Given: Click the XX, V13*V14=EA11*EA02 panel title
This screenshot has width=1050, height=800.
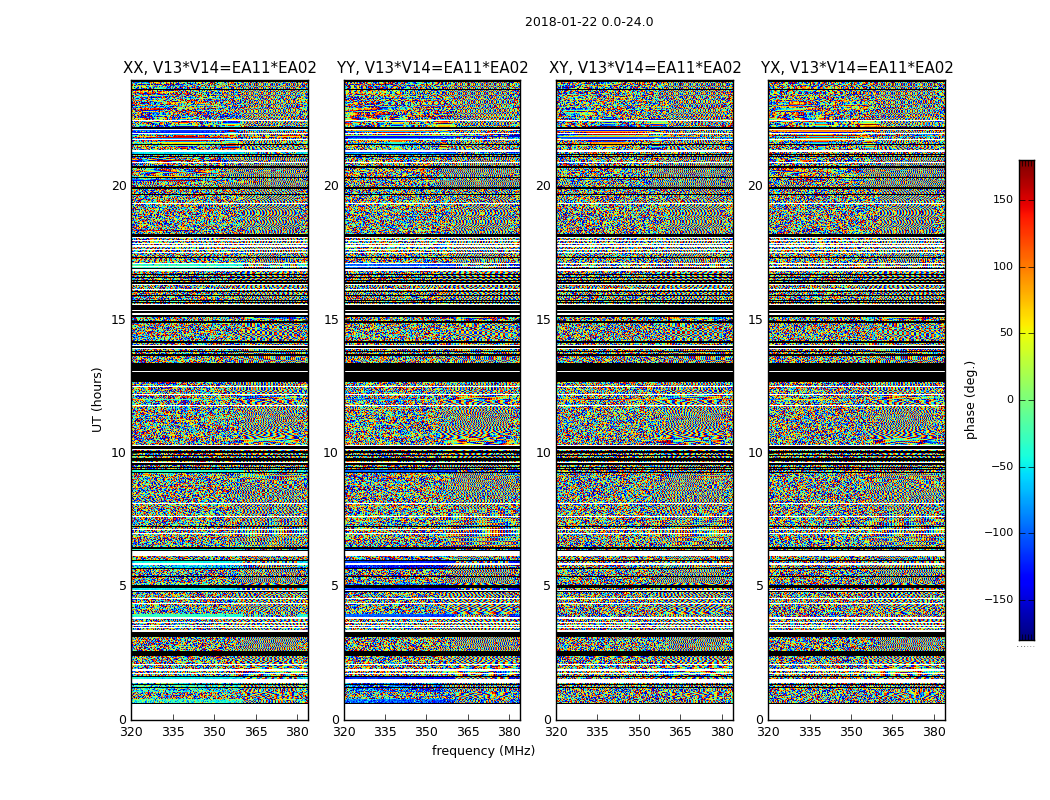Looking at the screenshot, I should [220, 68].
